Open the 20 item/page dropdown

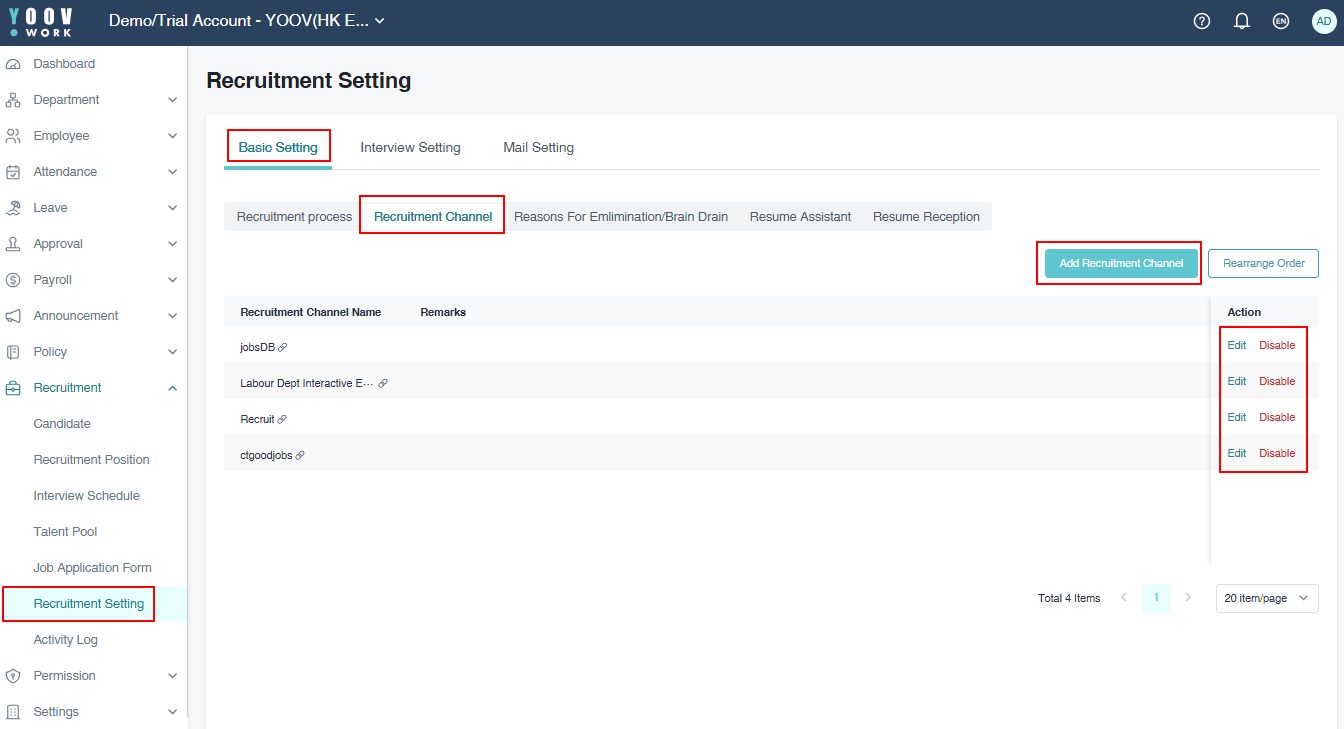point(1266,598)
